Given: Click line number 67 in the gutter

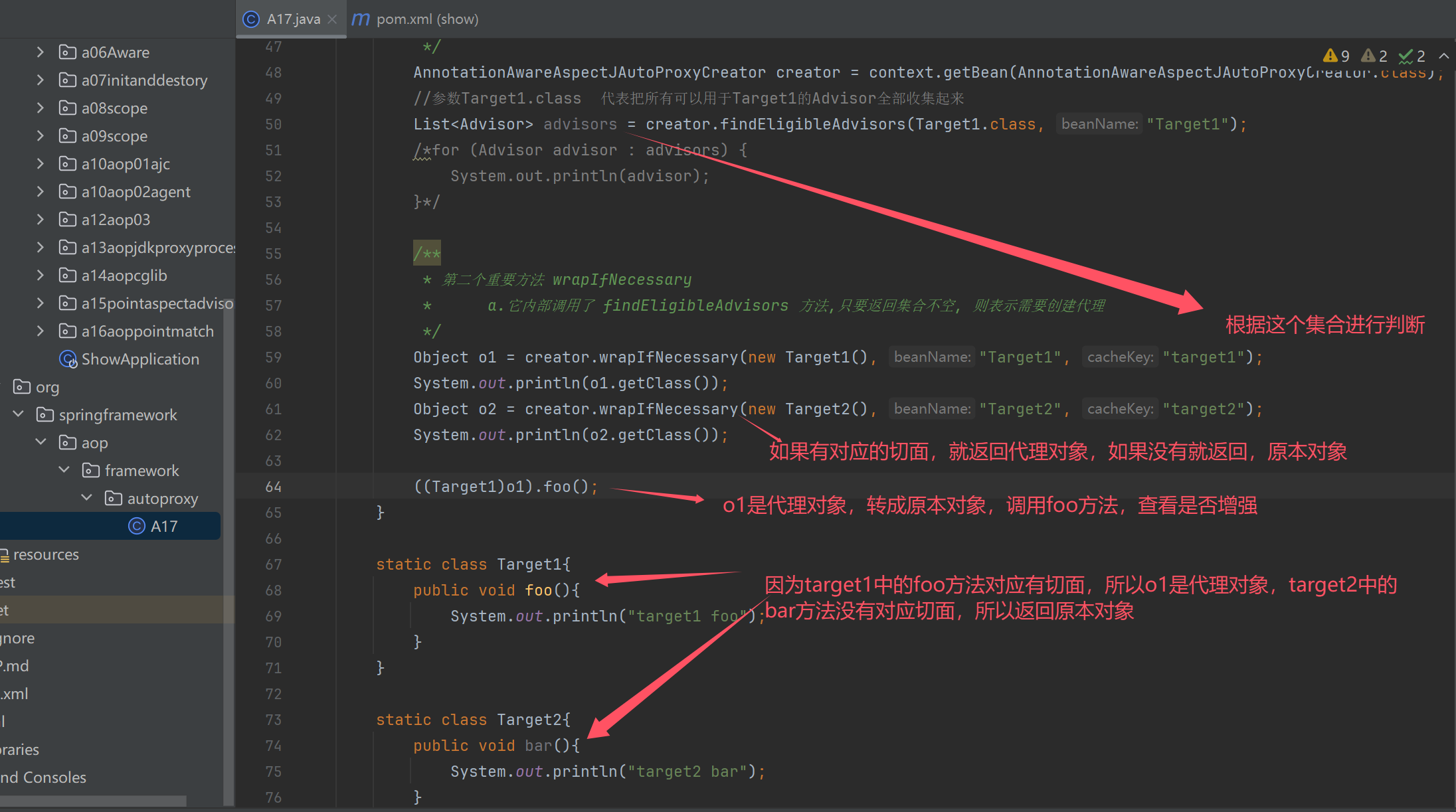Looking at the screenshot, I should pyautogui.click(x=273, y=564).
